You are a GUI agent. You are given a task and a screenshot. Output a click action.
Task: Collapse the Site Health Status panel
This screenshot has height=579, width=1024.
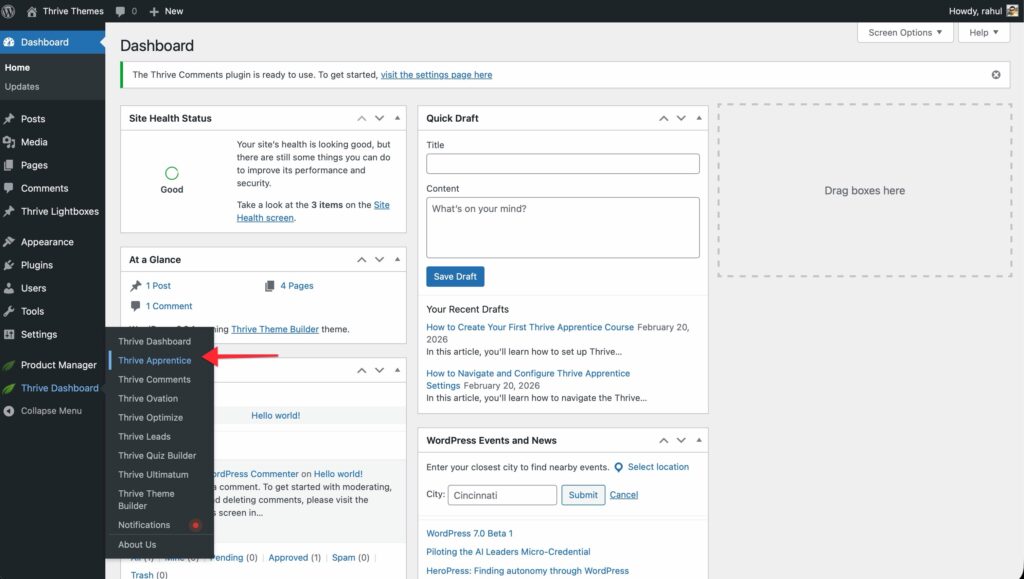pos(397,118)
